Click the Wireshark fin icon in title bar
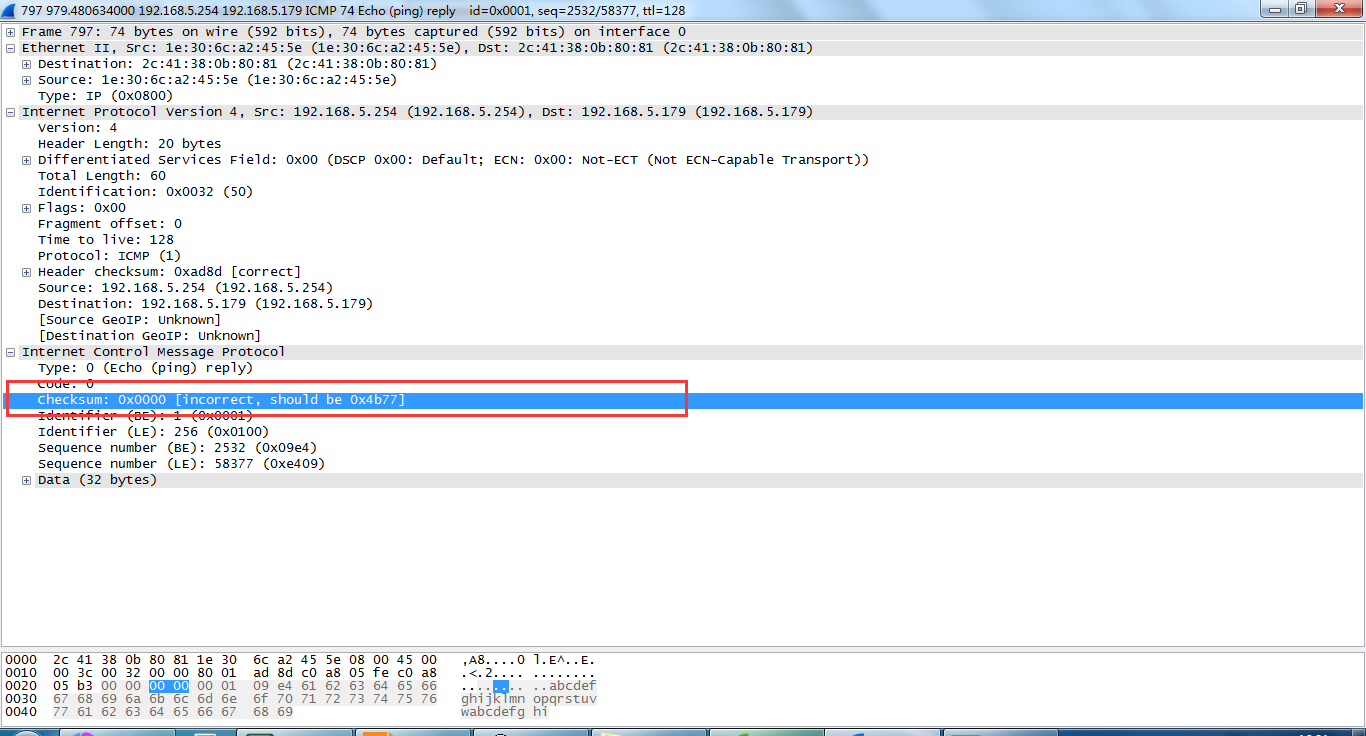Screen dimensions: 1366x736 10,10
